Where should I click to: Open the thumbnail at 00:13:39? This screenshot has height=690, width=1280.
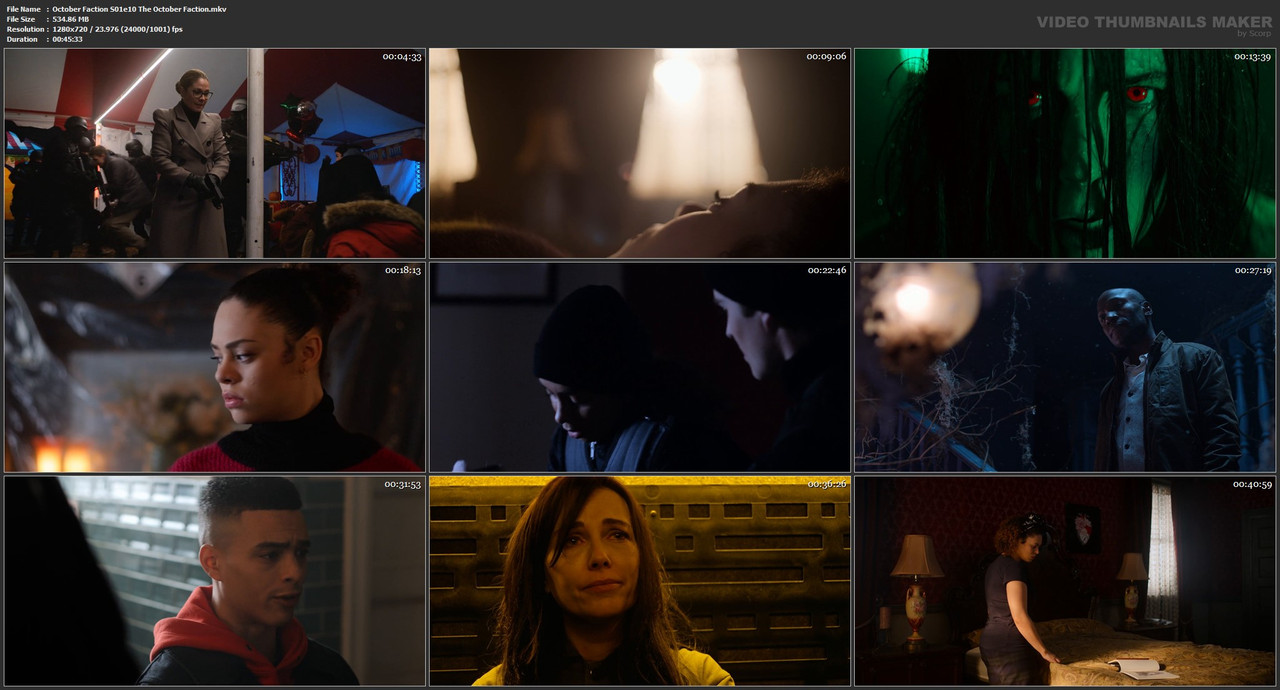point(1065,153)
